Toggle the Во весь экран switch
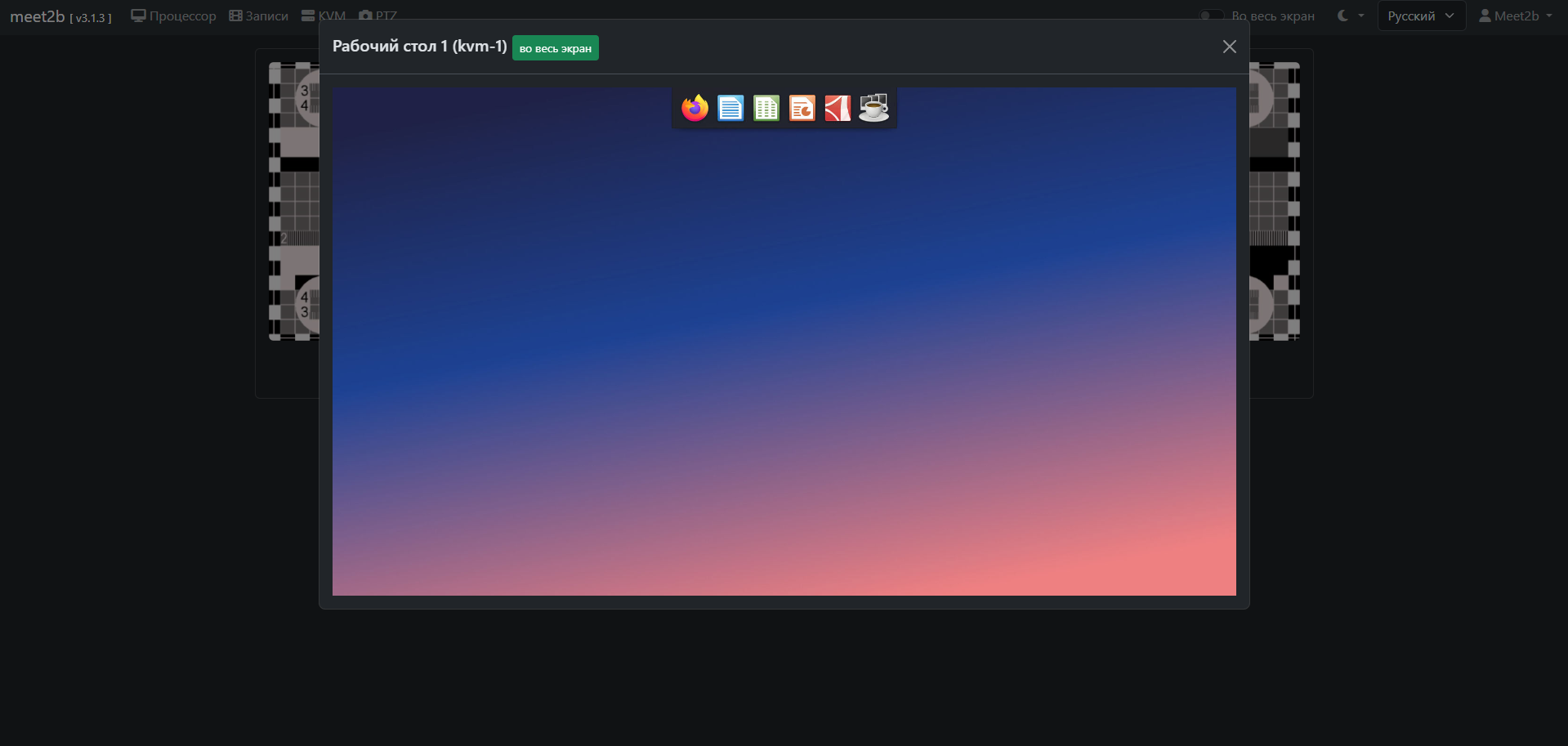1568x746 pixels. click(x=1211, y=16)
